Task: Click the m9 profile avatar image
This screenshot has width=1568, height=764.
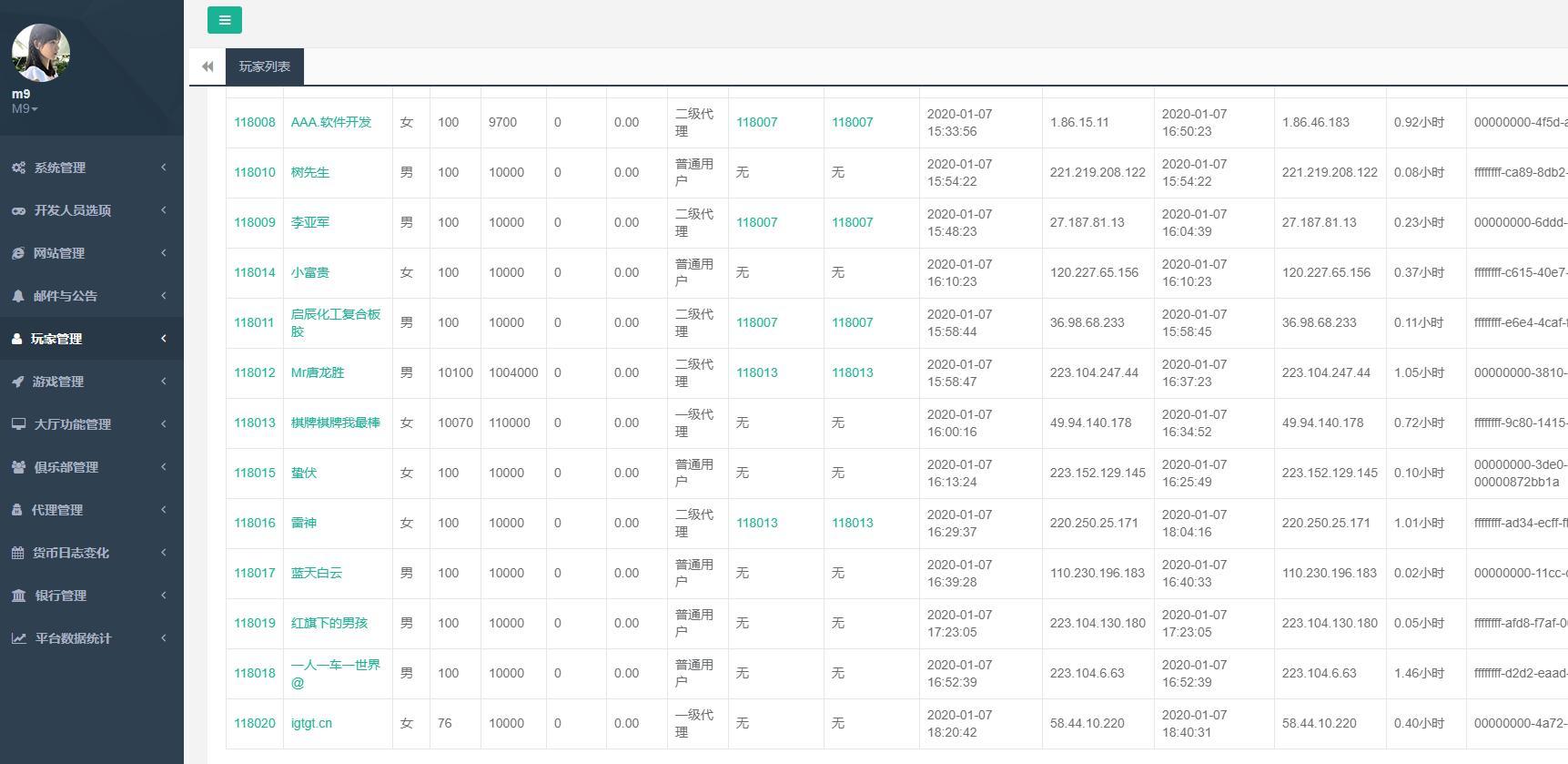Action: coord(40,53)
